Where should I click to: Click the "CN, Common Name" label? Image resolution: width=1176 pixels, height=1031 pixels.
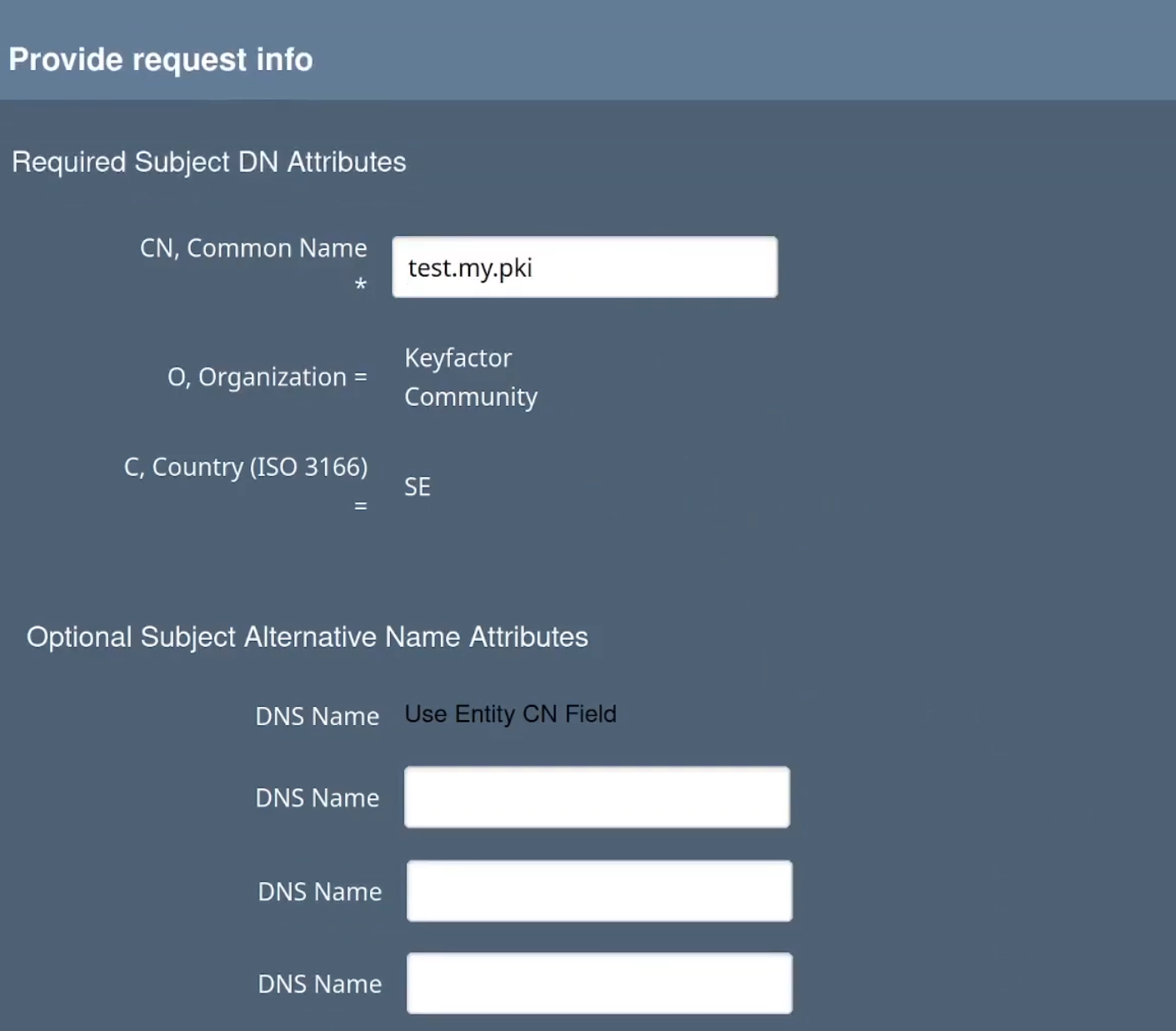click(x=253, y=248)
